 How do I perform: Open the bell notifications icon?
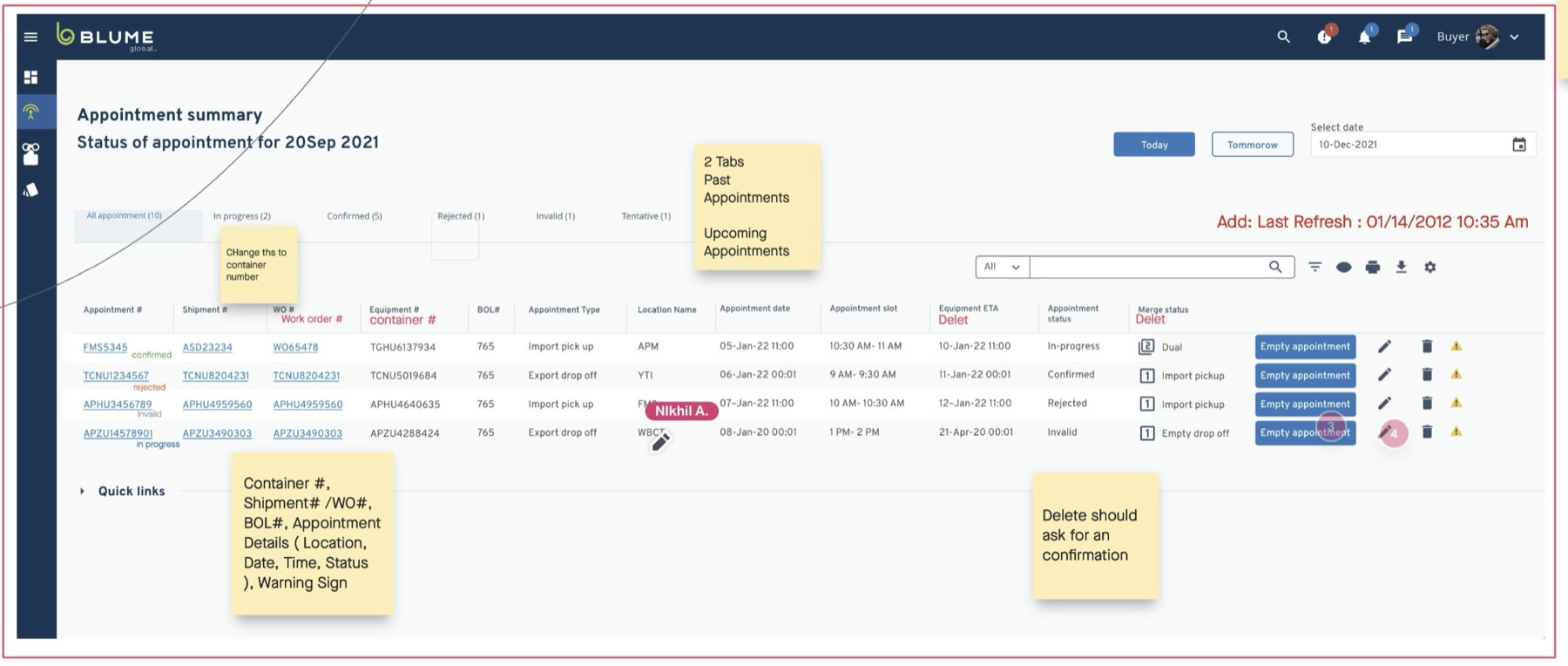click(1364, 37)
